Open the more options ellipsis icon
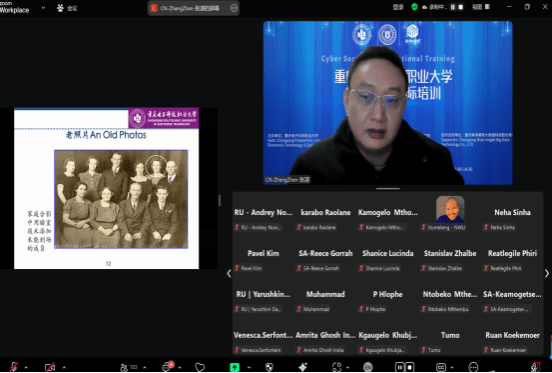 tap(473, 367)
